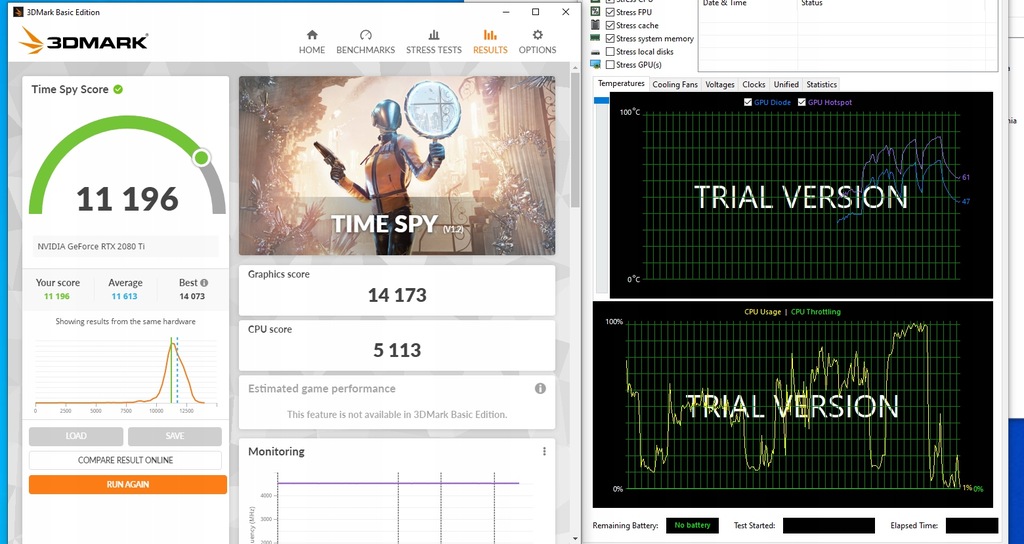Click the CPU Usage graph legend label

point(763,312)
